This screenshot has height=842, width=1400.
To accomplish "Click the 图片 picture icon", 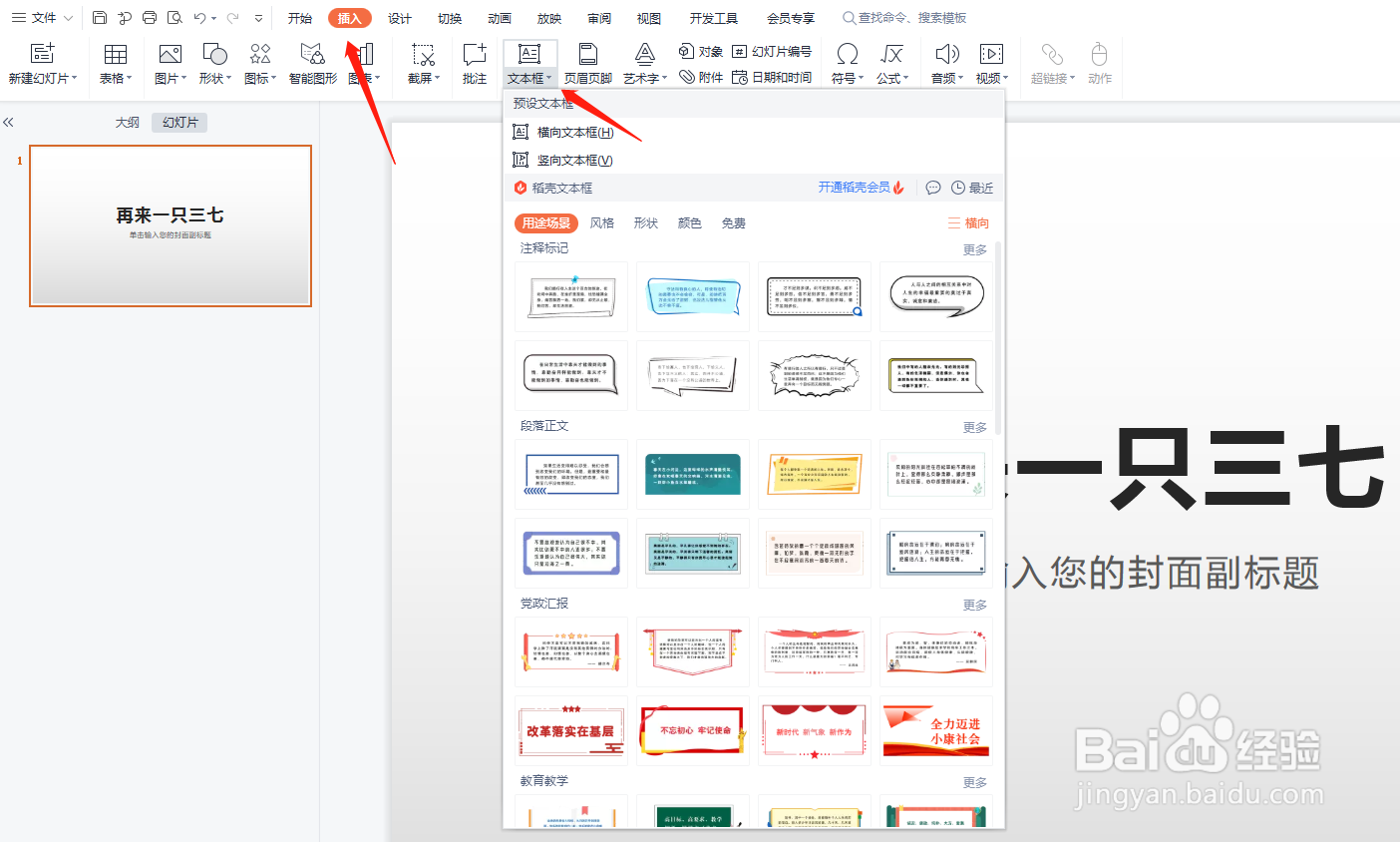I will (171, 54).
